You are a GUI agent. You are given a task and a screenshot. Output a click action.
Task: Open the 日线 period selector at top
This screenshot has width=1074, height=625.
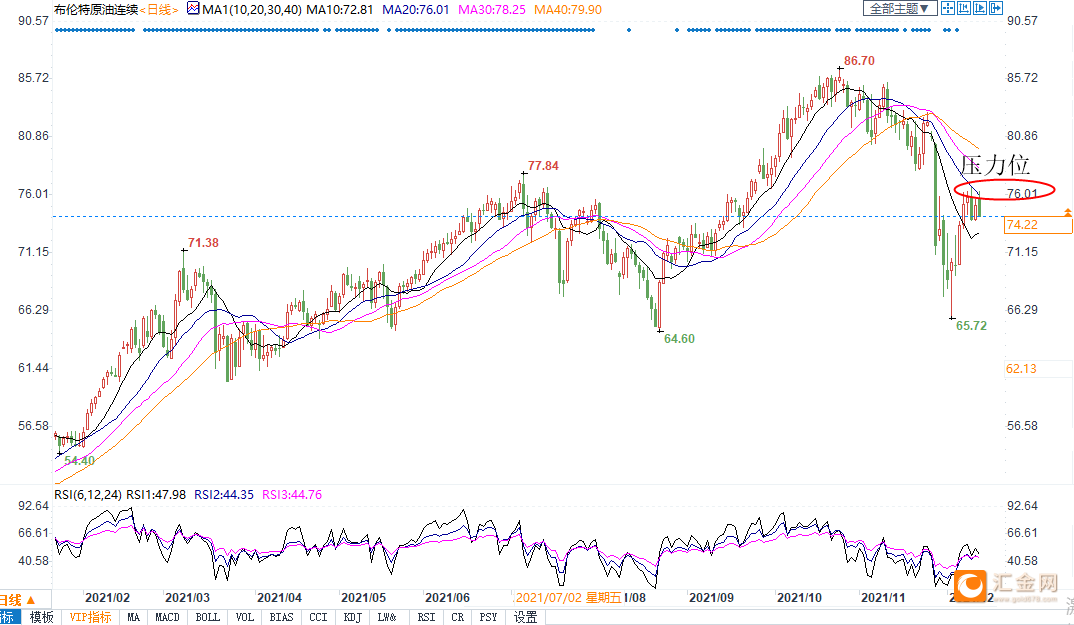[159, 10]
